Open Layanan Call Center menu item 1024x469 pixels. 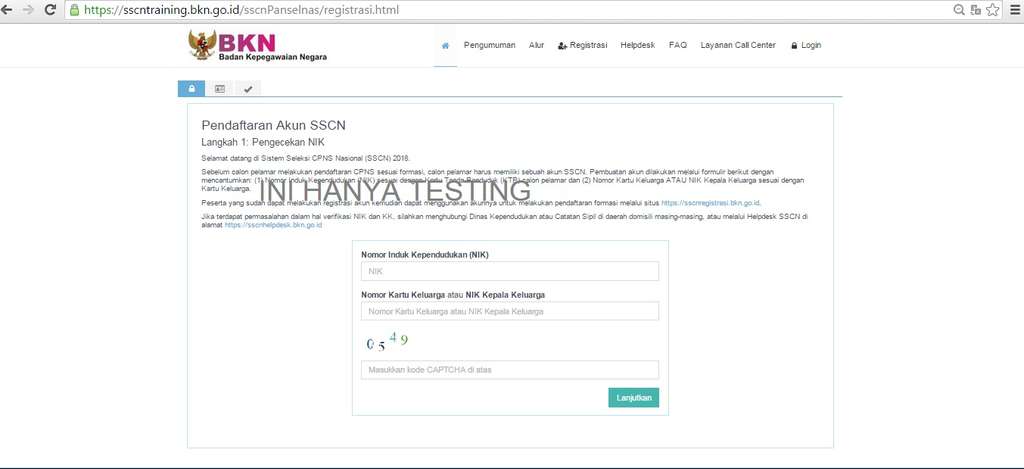coord(738,45)
